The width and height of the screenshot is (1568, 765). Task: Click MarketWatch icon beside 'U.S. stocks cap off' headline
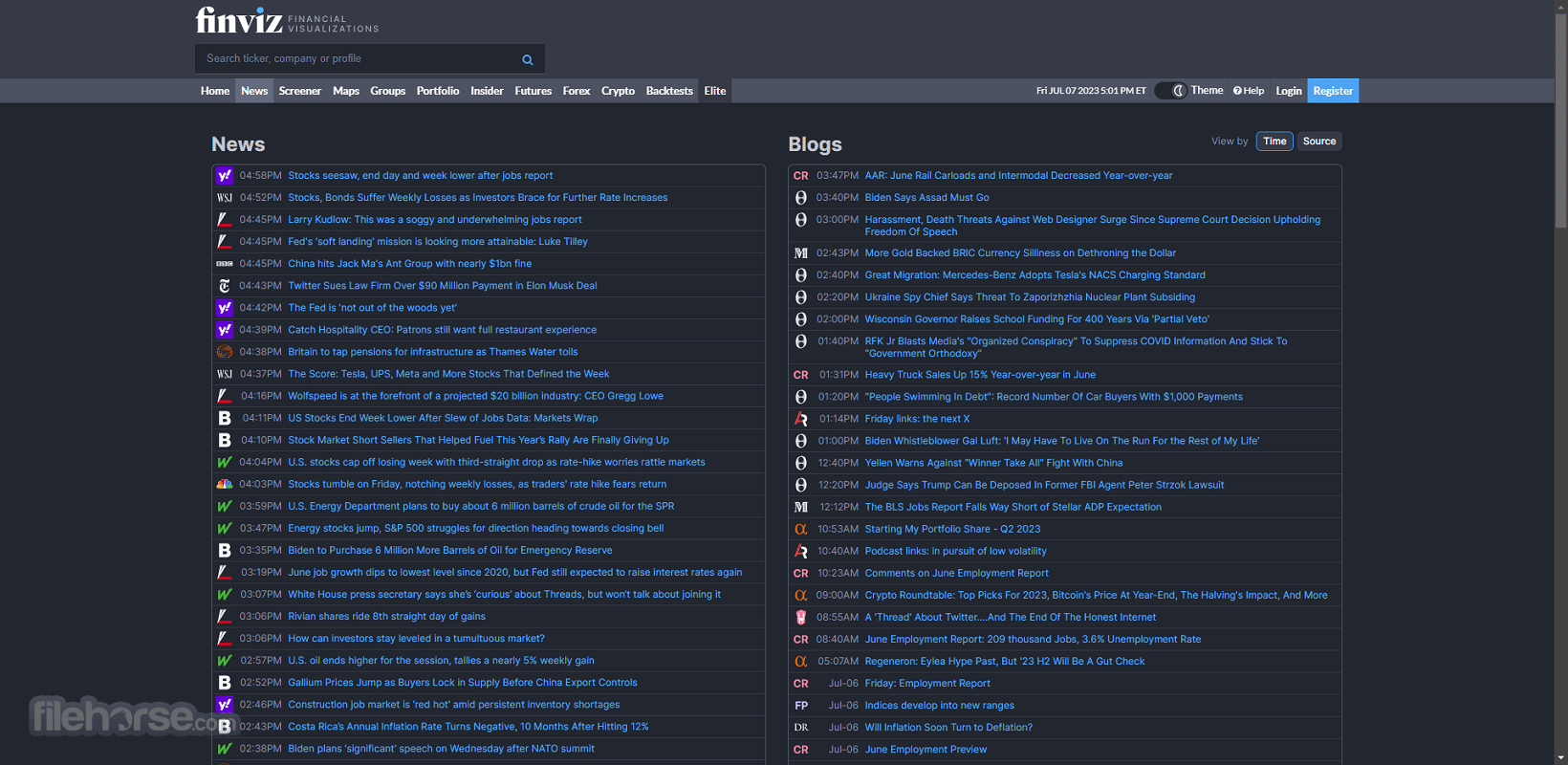click(225, 462)
